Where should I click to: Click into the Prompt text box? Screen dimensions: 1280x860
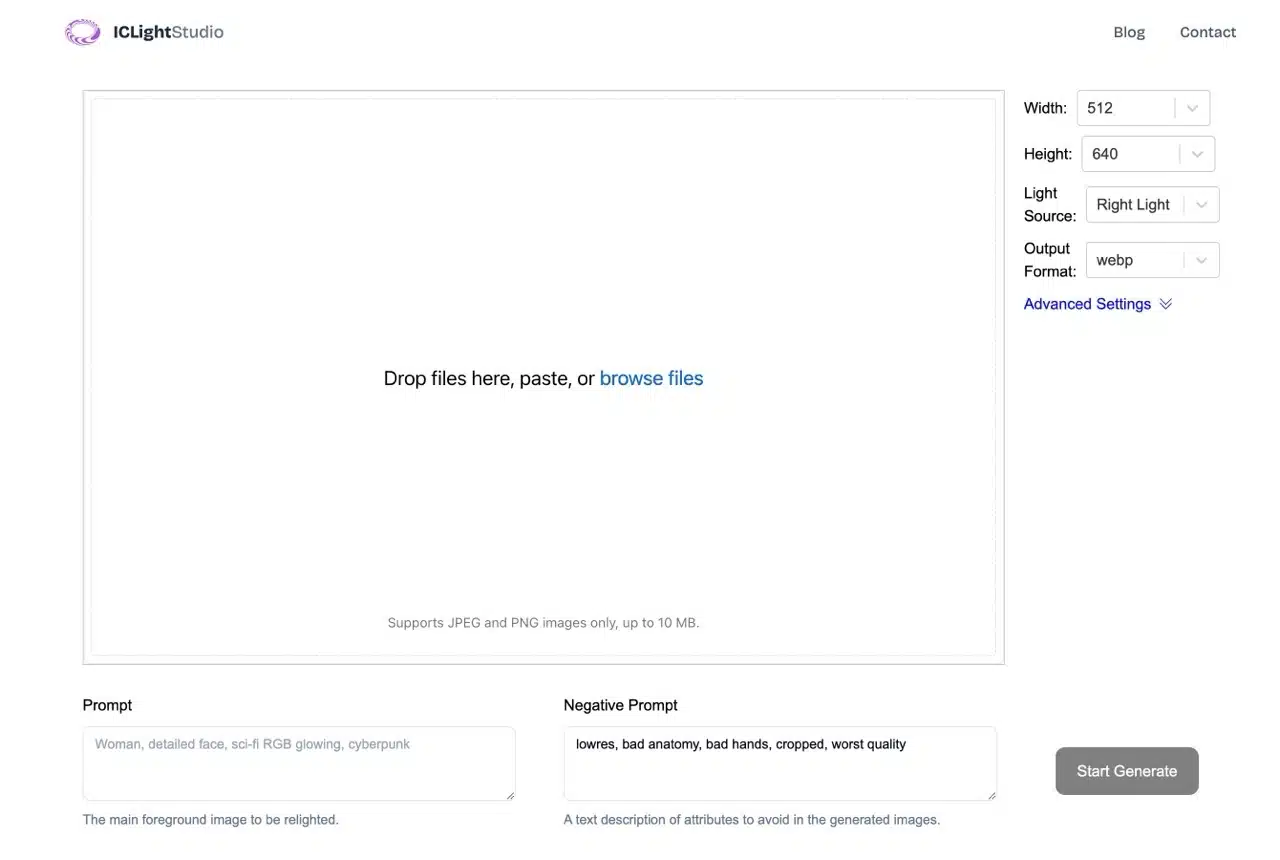tap(298, 764)
